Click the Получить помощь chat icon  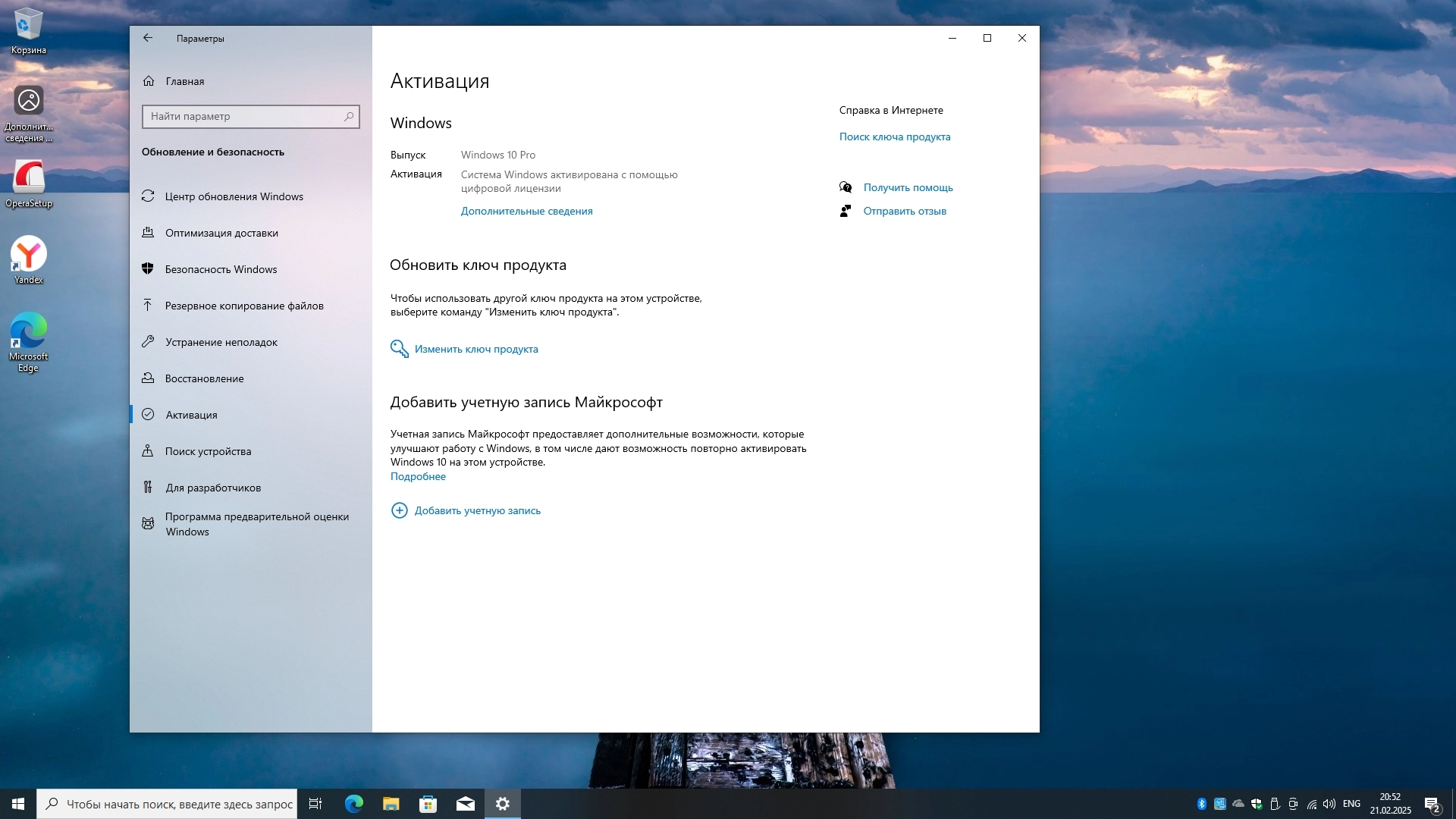846,187
